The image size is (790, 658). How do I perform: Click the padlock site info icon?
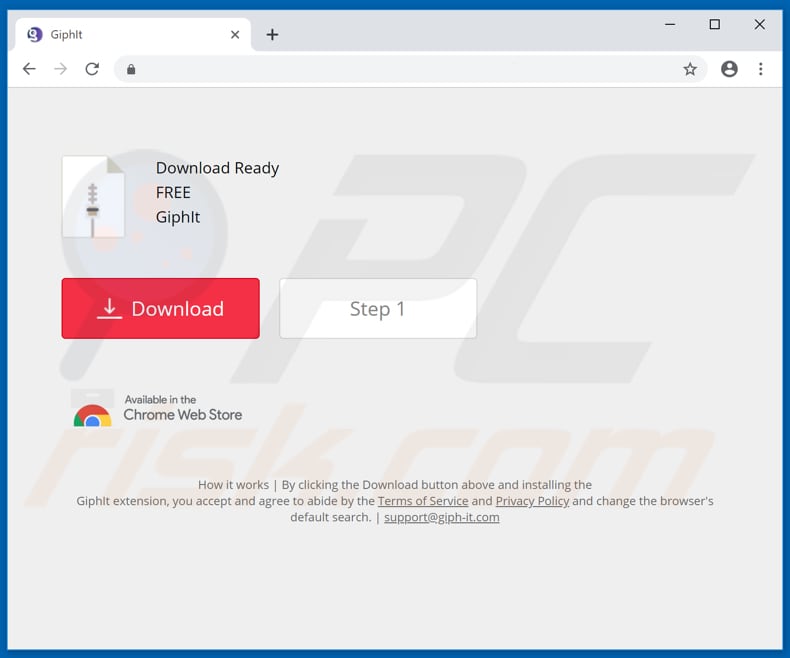pyautogui.click(x=131, y=69)
